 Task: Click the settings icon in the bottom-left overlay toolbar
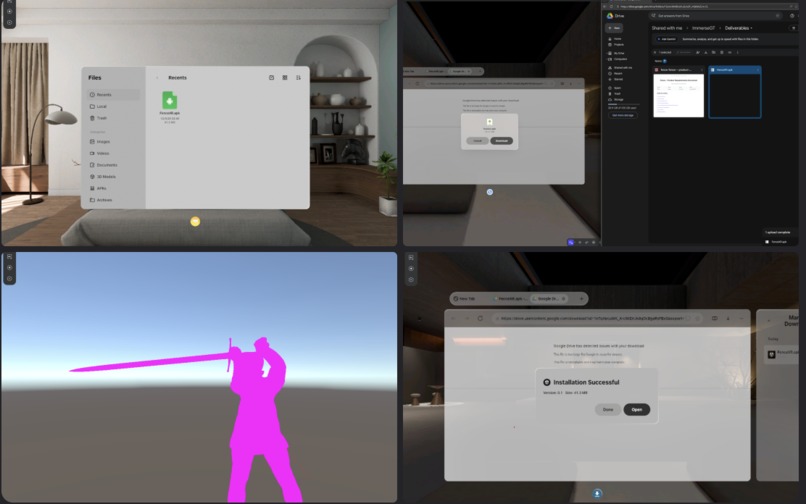(9, 278)
